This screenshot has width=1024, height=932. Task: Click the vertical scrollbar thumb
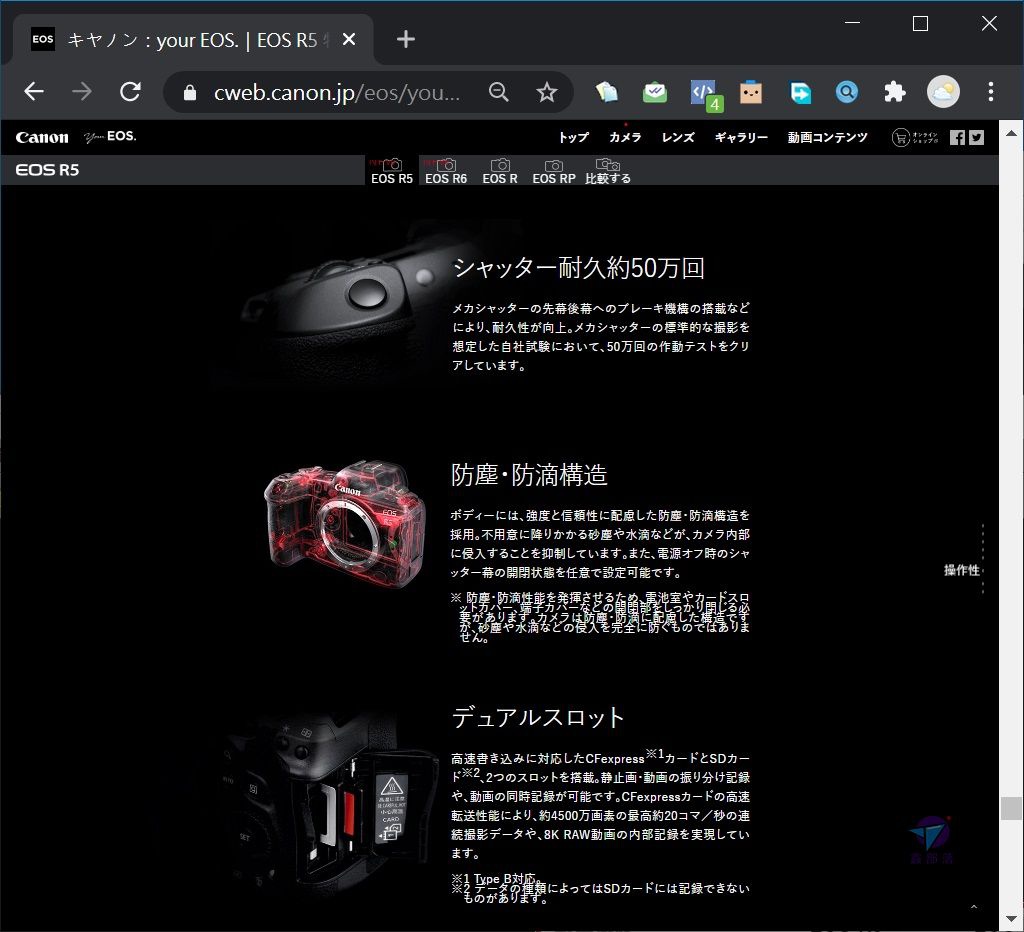coord(1011,808)
